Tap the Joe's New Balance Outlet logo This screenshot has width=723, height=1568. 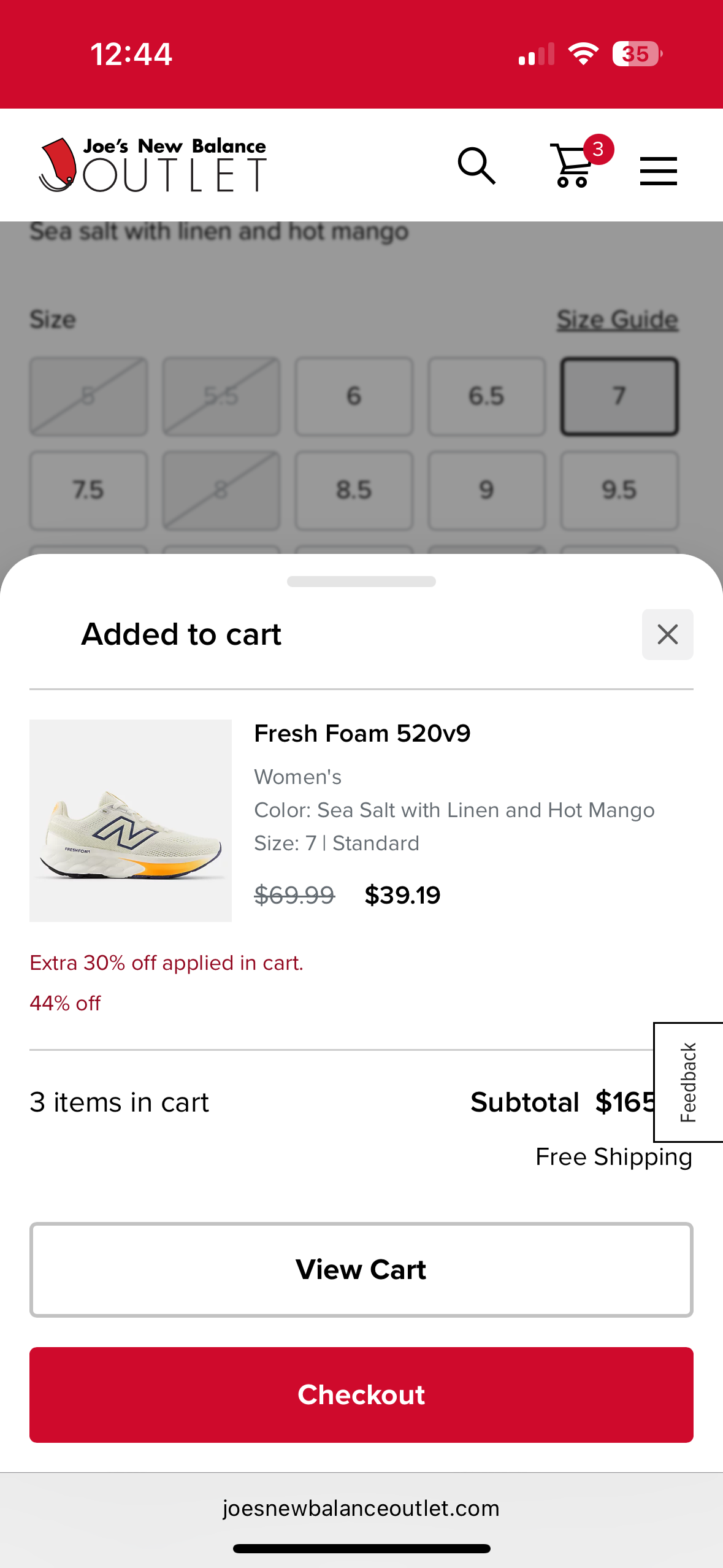pos(153,165)
